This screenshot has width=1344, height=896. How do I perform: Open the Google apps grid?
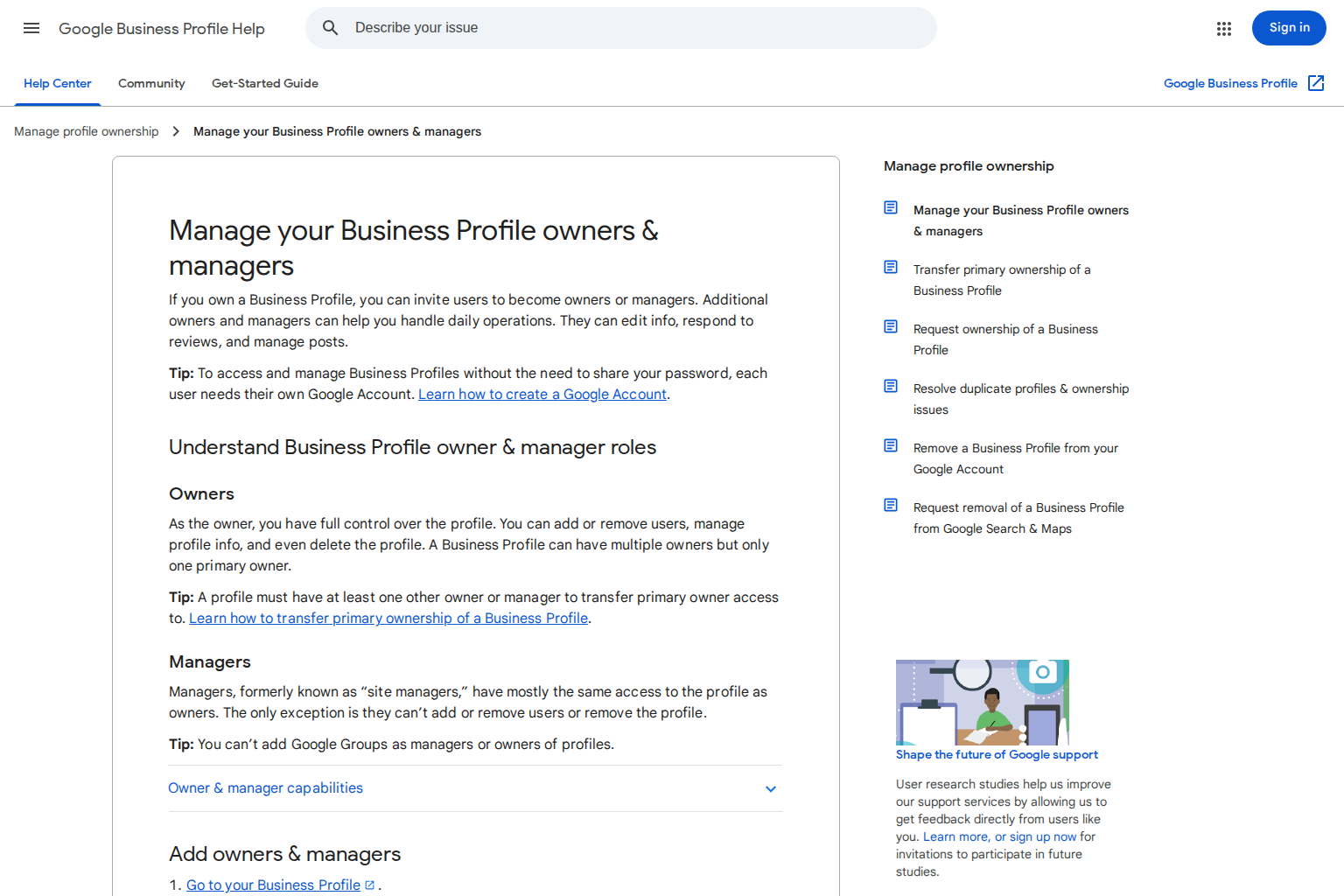1224,29
